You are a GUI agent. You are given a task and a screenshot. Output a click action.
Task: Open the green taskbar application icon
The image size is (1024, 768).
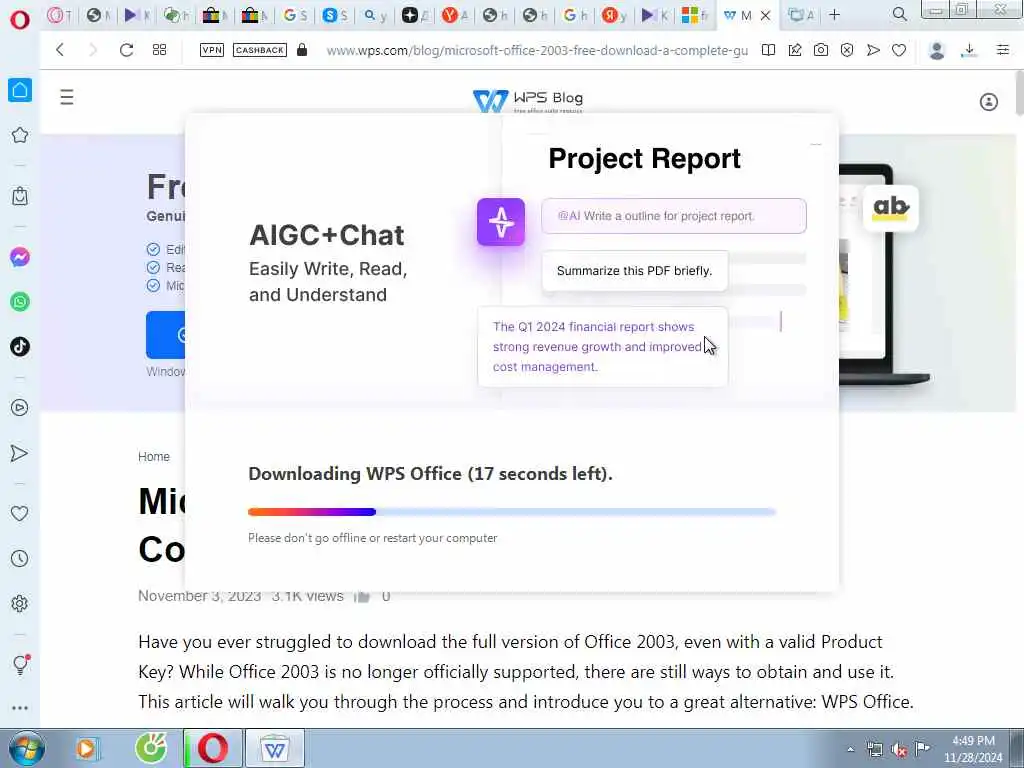(151, 748)
